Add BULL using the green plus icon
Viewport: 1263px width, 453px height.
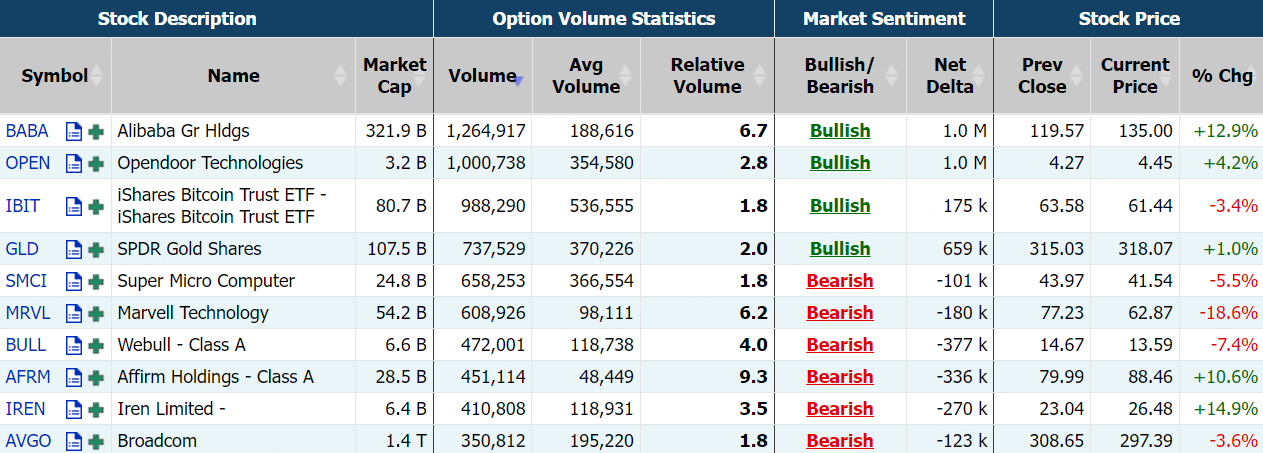96,345
